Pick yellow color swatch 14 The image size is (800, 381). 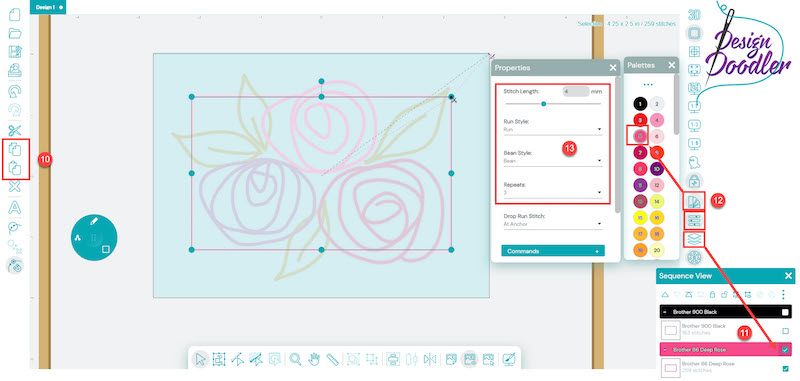(x=657, y=201)
